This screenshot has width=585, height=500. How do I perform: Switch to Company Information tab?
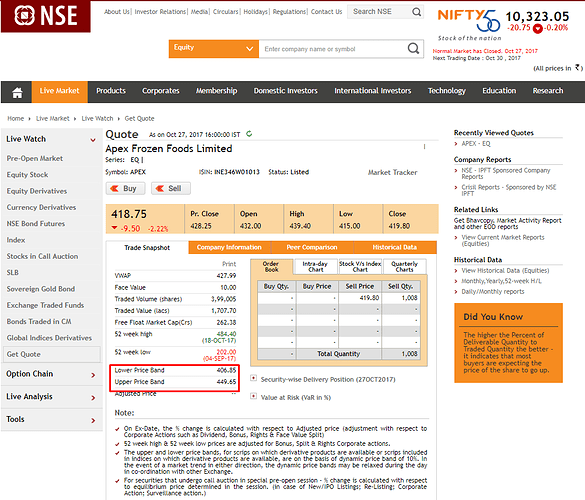coord(229,247)
